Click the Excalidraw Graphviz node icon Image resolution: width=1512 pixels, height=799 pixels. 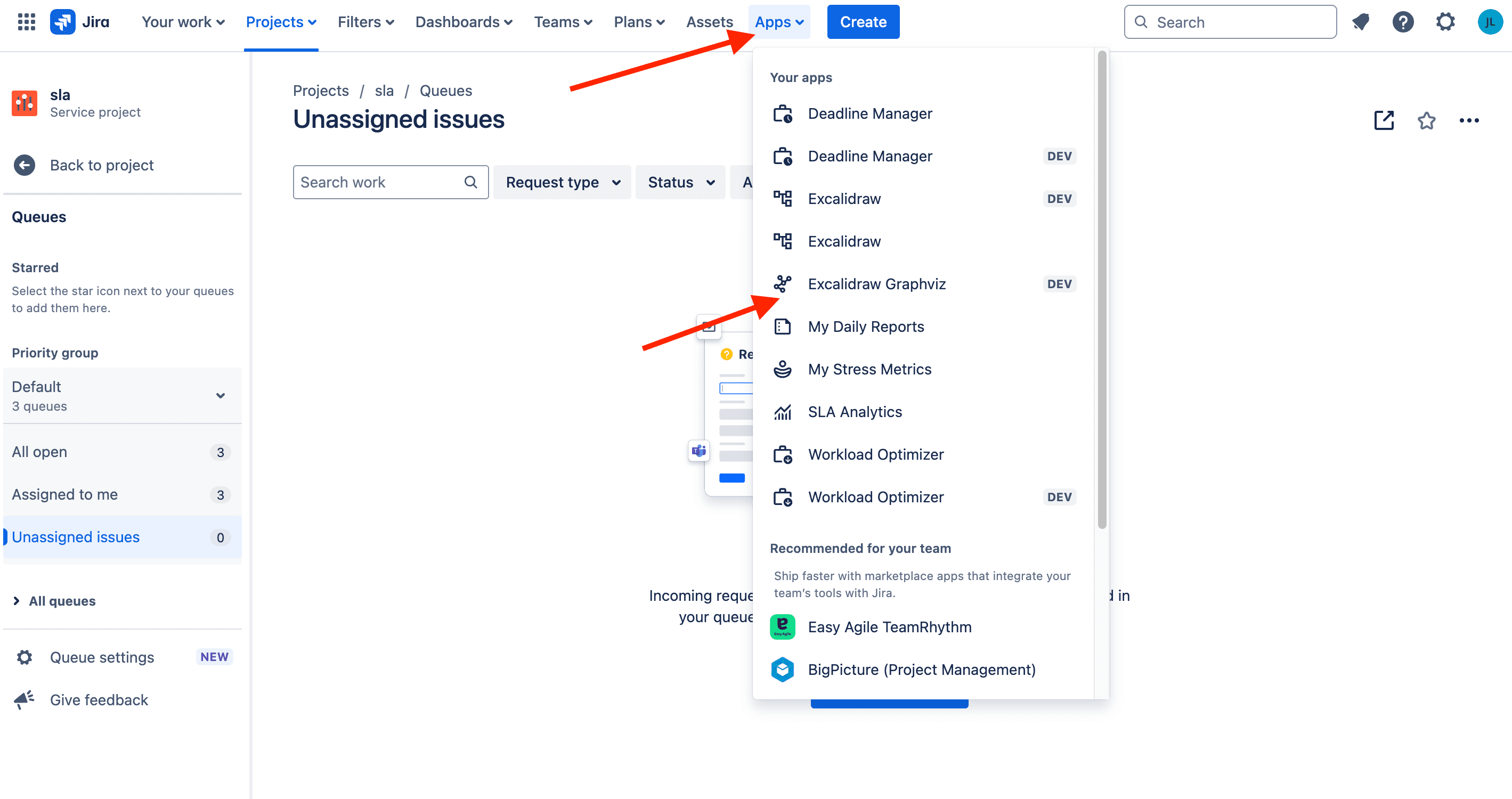(x=783, y=284)
